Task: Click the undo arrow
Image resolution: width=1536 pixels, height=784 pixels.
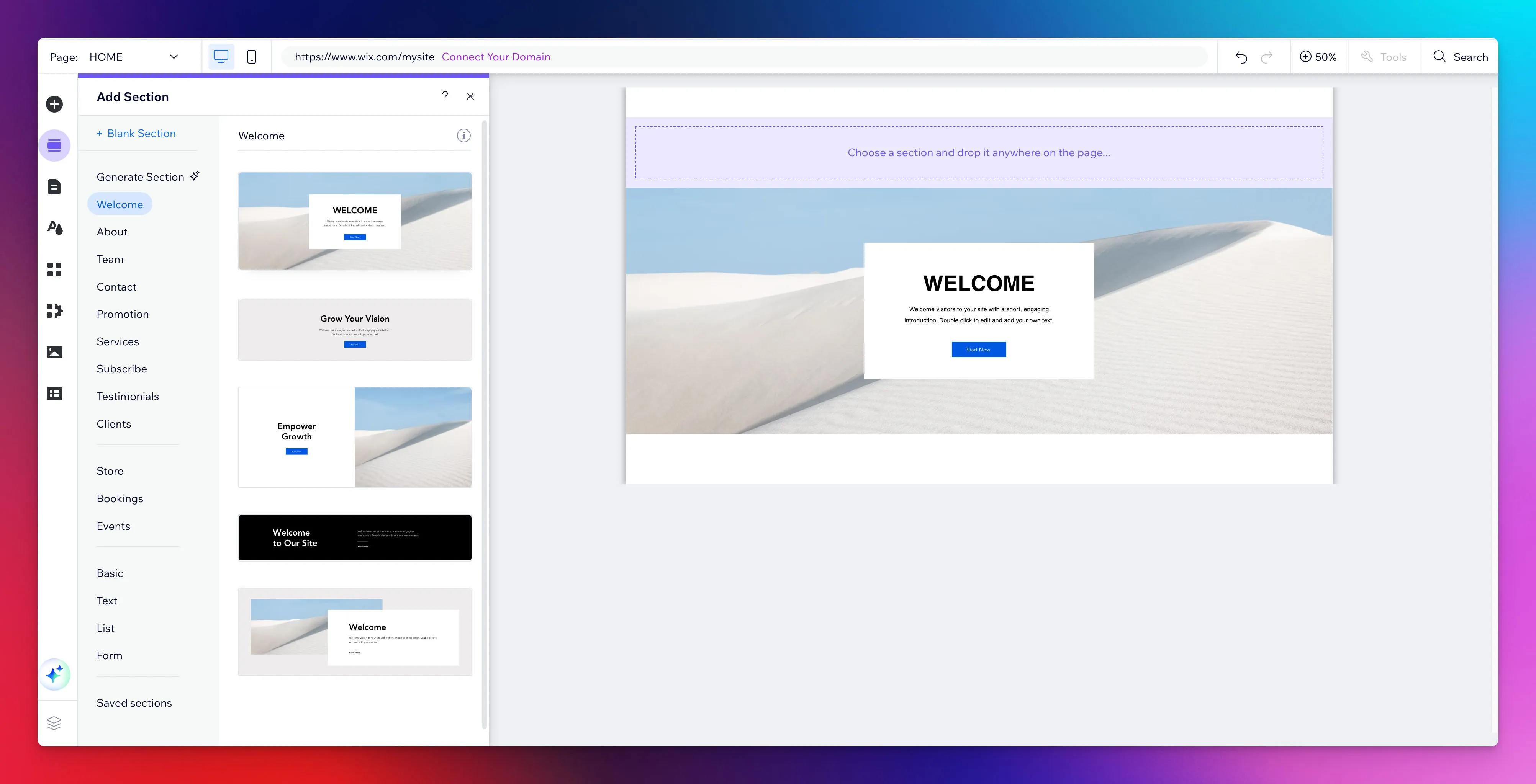Action: (x=1241, y=57)
